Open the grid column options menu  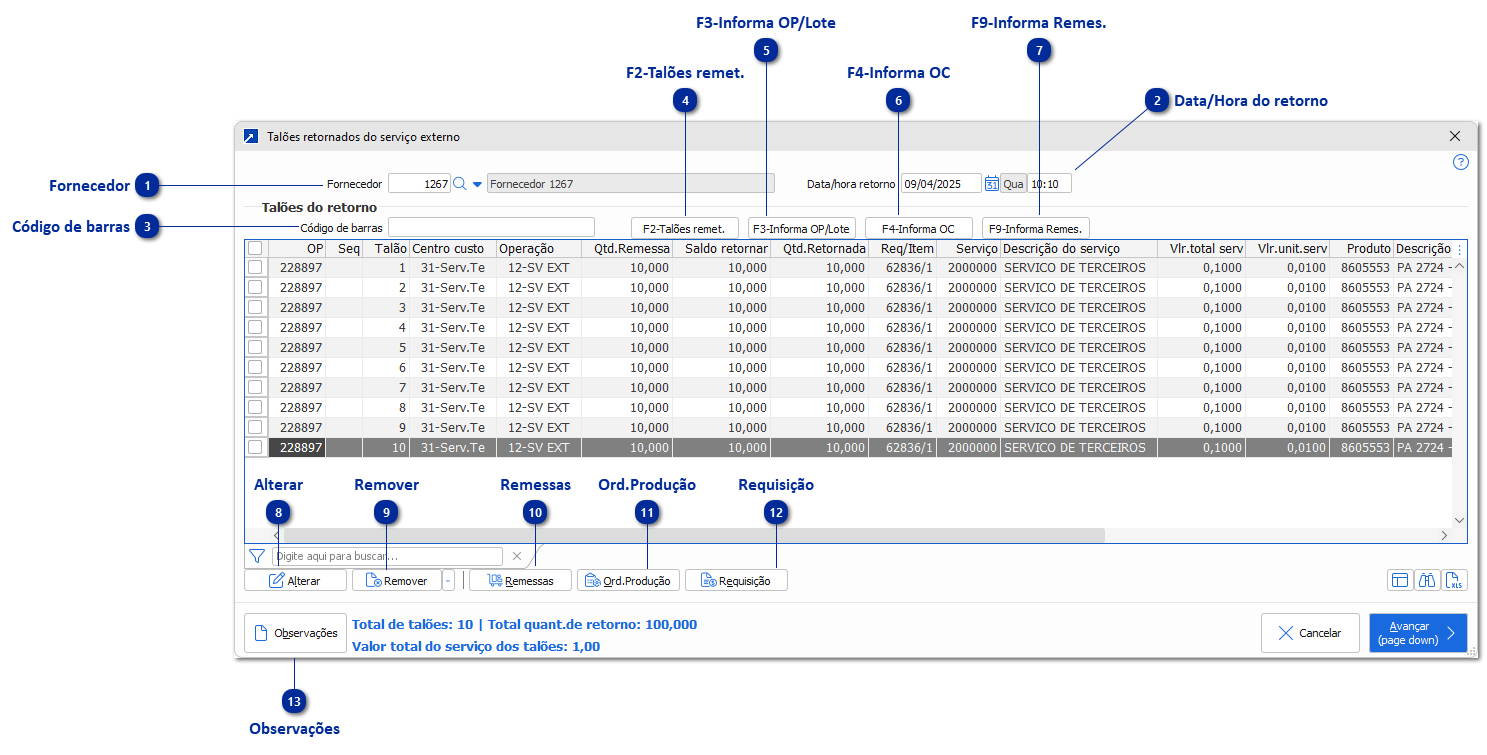(1459, 248)
